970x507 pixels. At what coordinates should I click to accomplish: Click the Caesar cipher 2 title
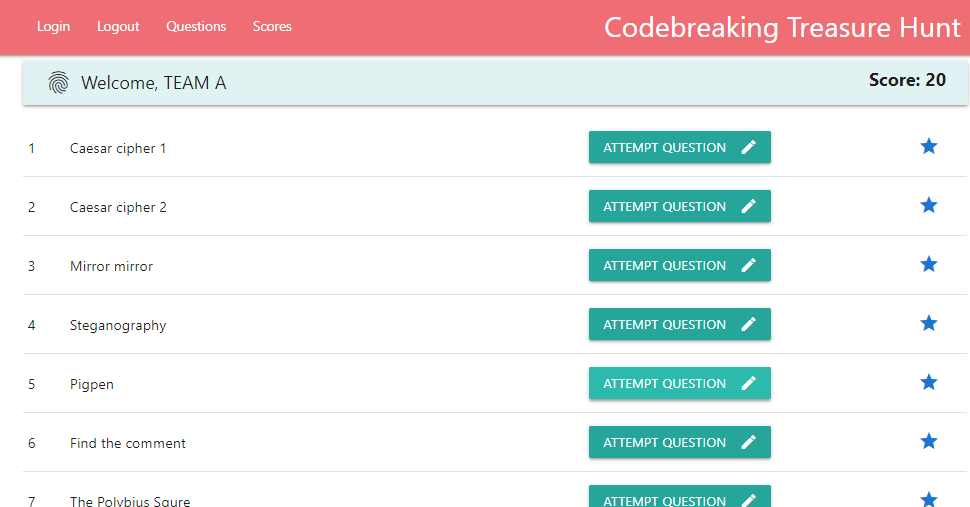pyautogui.click(x=118, y=207)
